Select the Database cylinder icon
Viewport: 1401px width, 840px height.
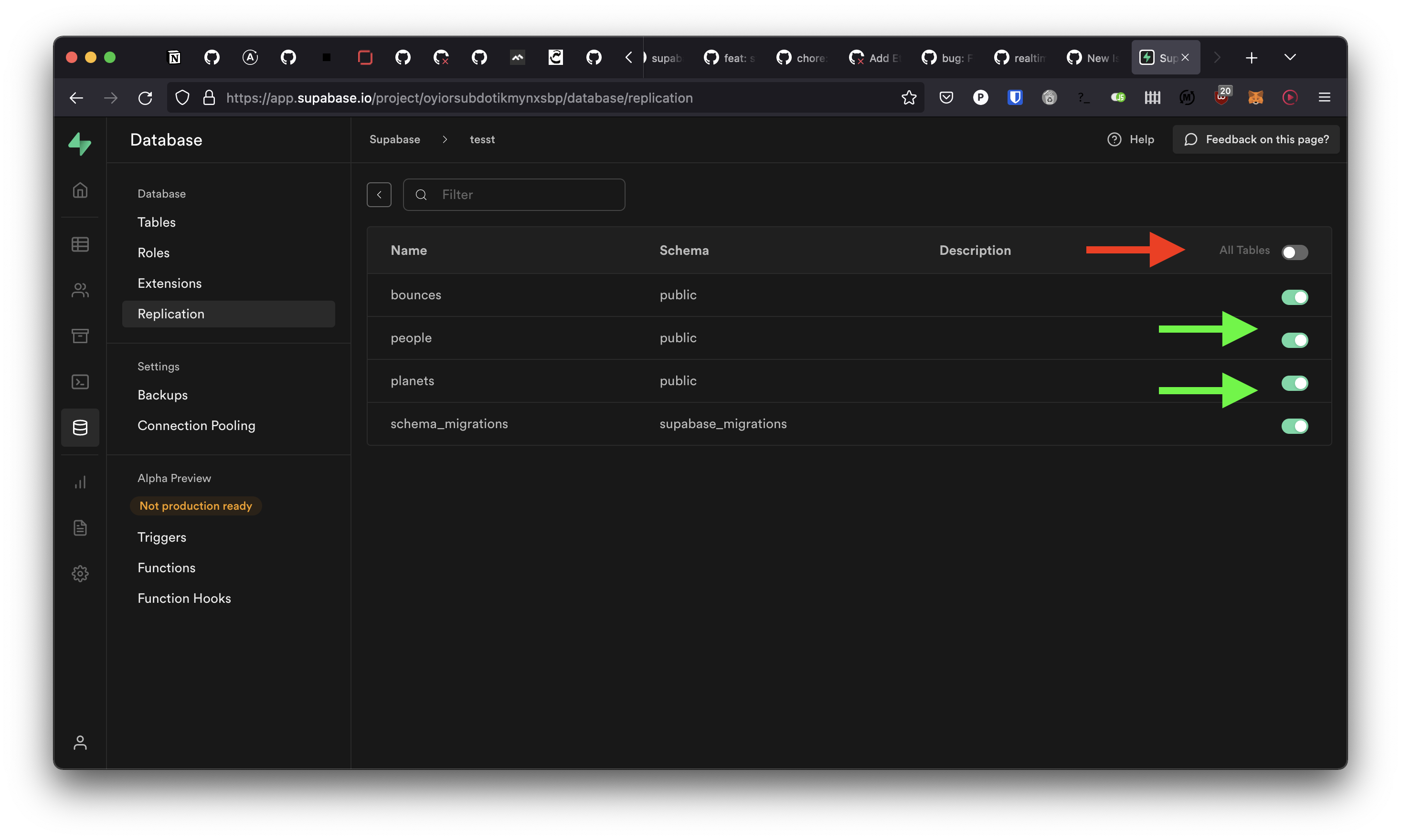[x=80, y=428]
